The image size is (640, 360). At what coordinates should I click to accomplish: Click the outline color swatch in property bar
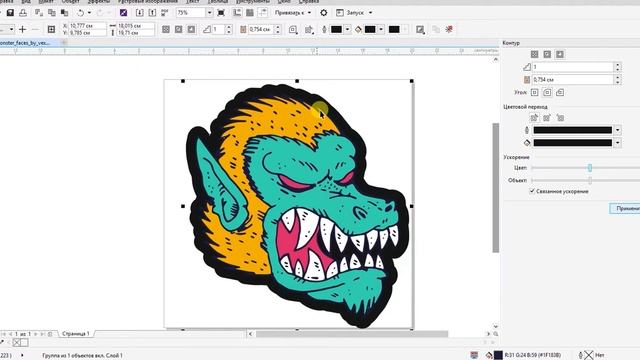(336, 29)
